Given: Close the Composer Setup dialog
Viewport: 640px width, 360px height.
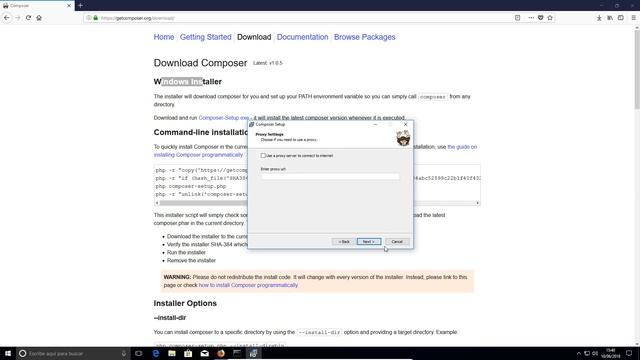Looking at the screenshot, I should [405, 124].
